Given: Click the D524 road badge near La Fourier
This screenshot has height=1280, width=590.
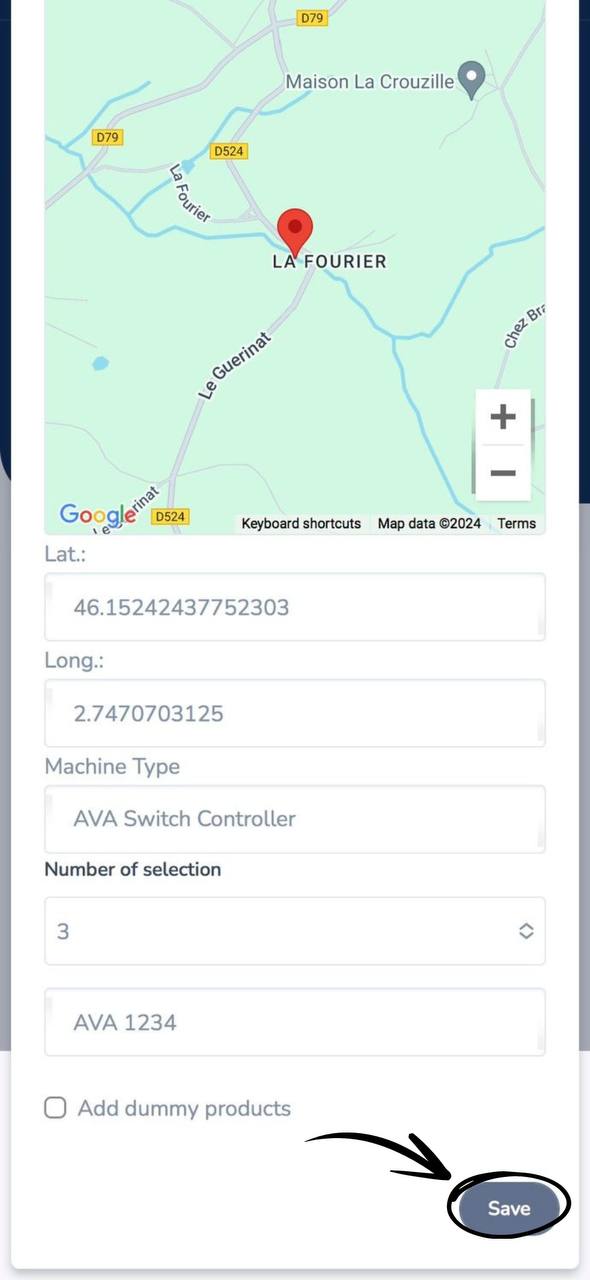Looking at the screenshot, I should click(x=229, y=151).
